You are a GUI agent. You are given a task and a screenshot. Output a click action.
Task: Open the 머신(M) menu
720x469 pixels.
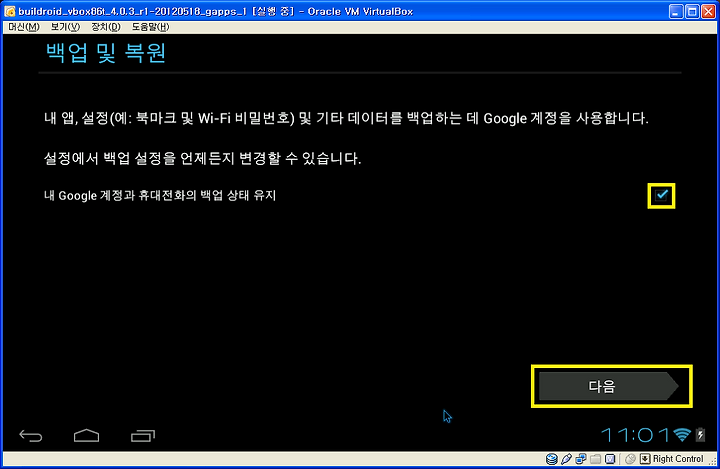point(24,27)
